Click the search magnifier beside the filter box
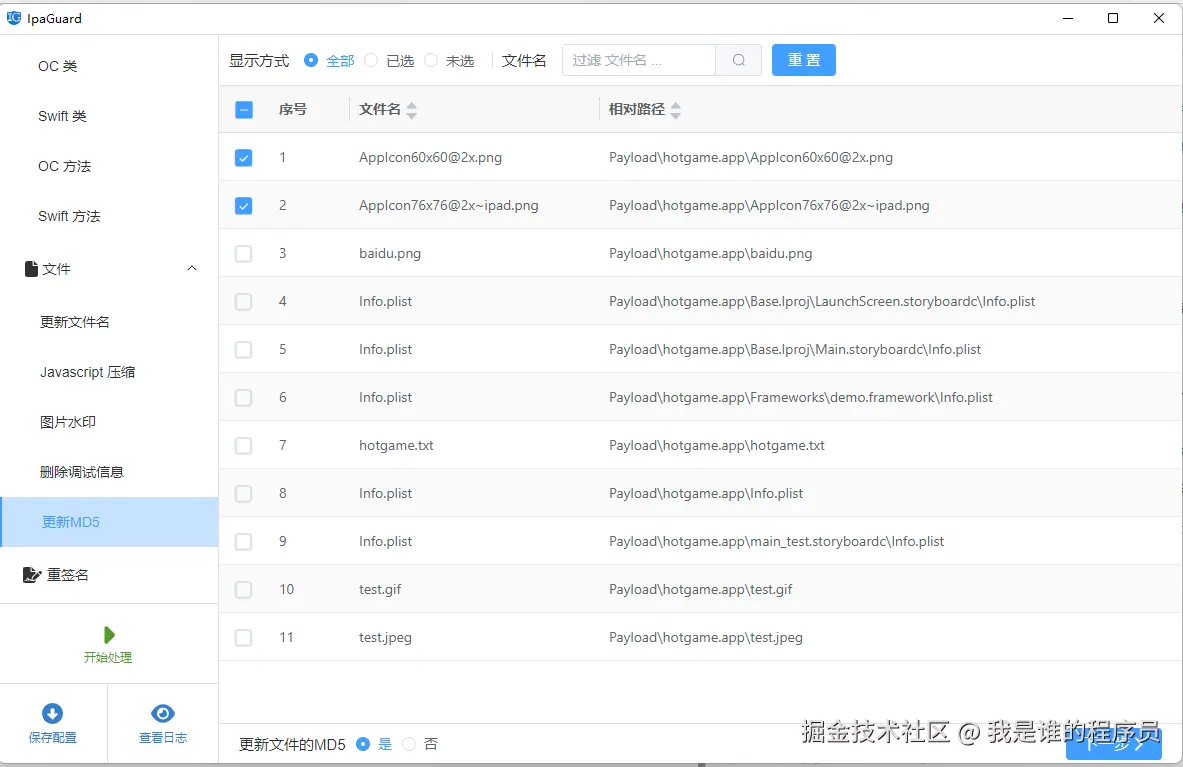1183x767 pixels. [738, 60]
